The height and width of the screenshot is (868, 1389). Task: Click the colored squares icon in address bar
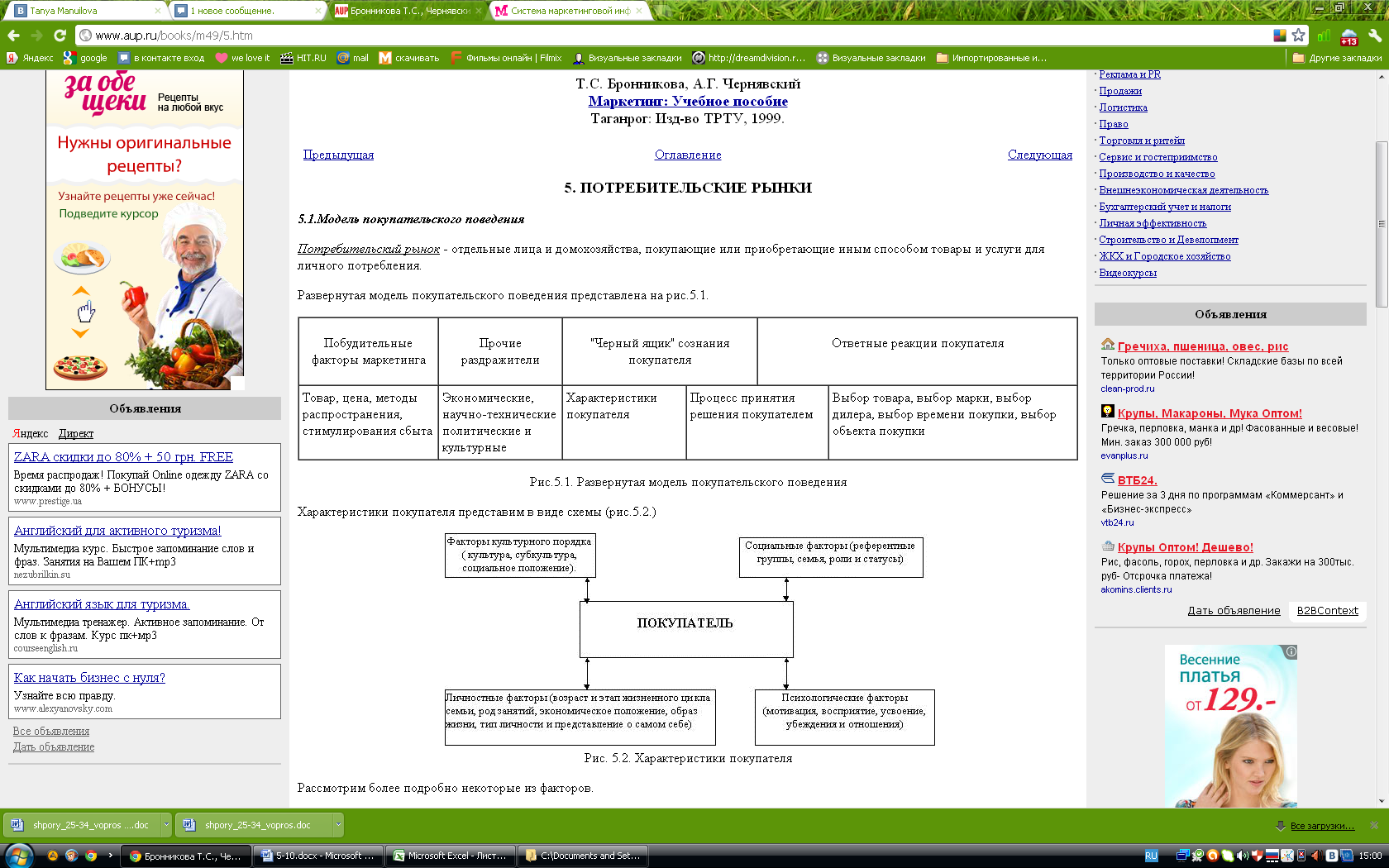click(x=1280, y=36)
